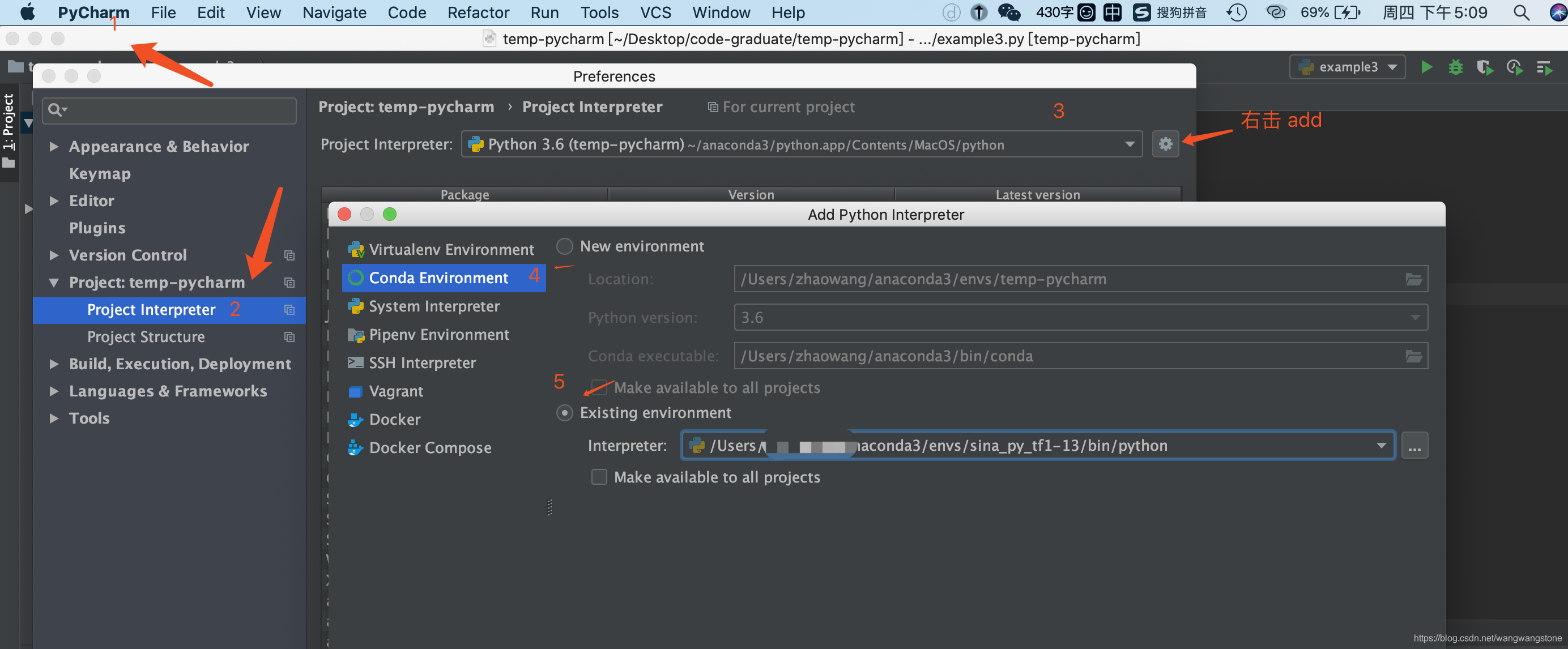Start debugging with the bug icon
Image resolution: width=1568 pixels, height=649 pixels.
1455,67
